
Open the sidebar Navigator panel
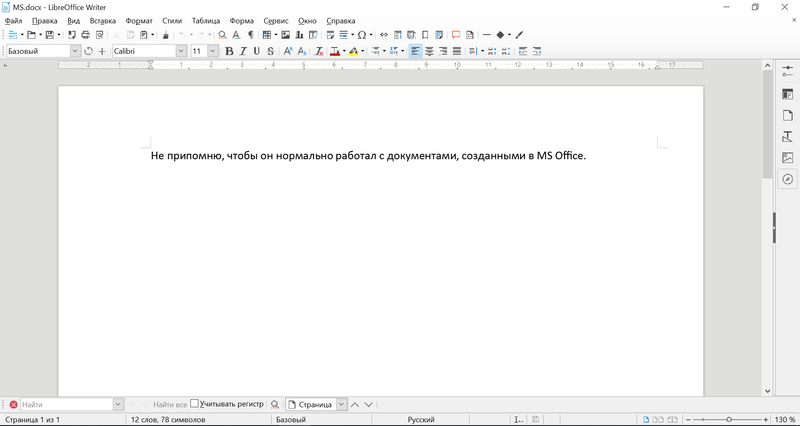coord(788,179)
